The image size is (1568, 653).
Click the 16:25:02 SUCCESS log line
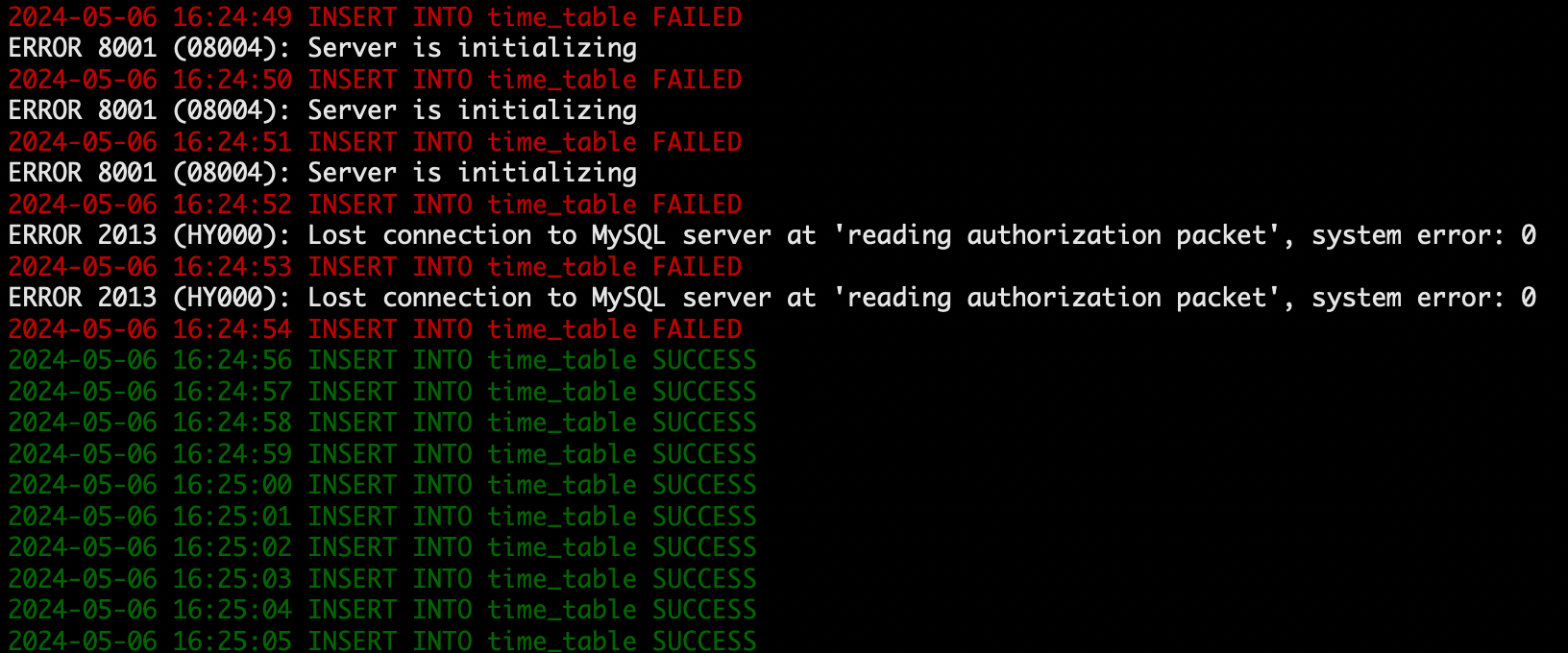(x=382, y=547)
